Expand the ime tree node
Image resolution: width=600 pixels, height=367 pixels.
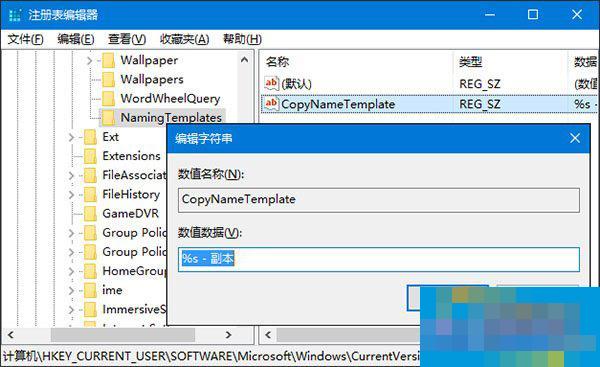71,290
